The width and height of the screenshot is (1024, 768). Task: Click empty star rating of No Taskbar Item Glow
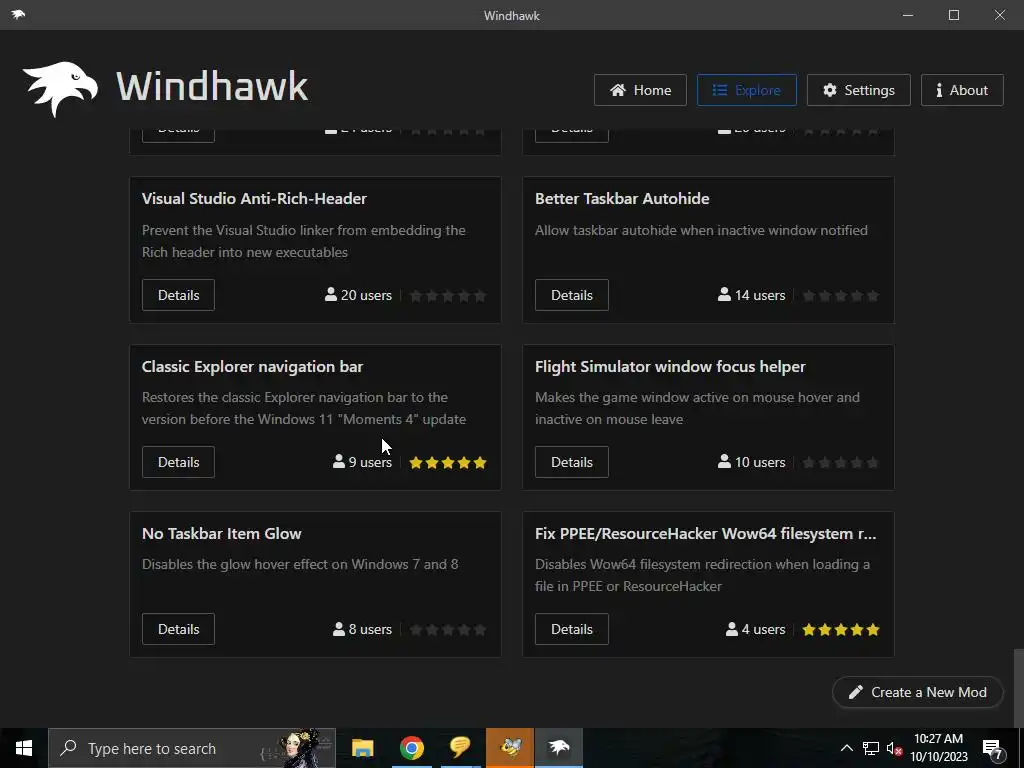(448, 630)
